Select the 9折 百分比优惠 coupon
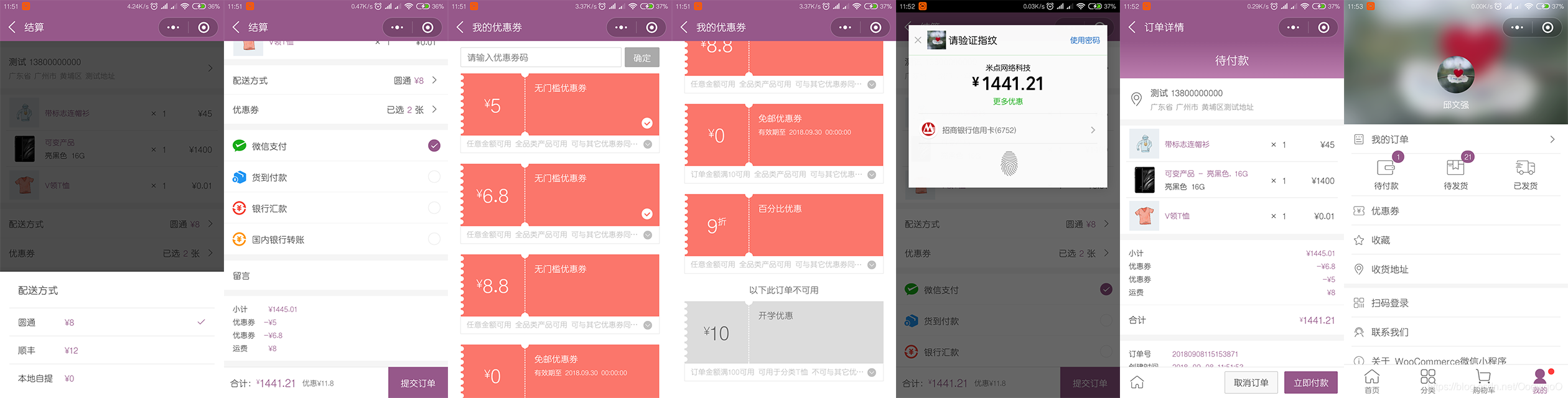 [x=784, y=225]
